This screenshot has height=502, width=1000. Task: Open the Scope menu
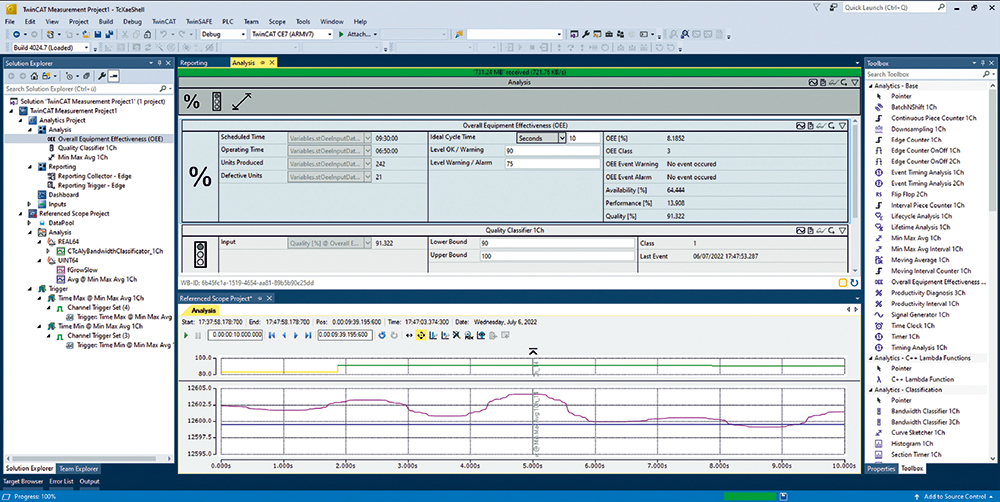(x=277, y=22)
